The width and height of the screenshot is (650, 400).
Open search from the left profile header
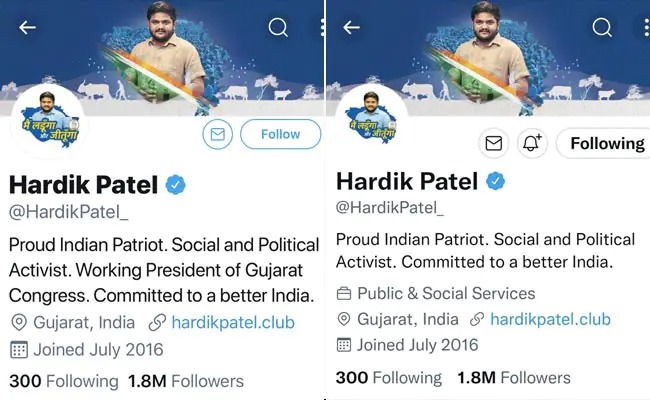pyautogui.click(x=277, y=27)
